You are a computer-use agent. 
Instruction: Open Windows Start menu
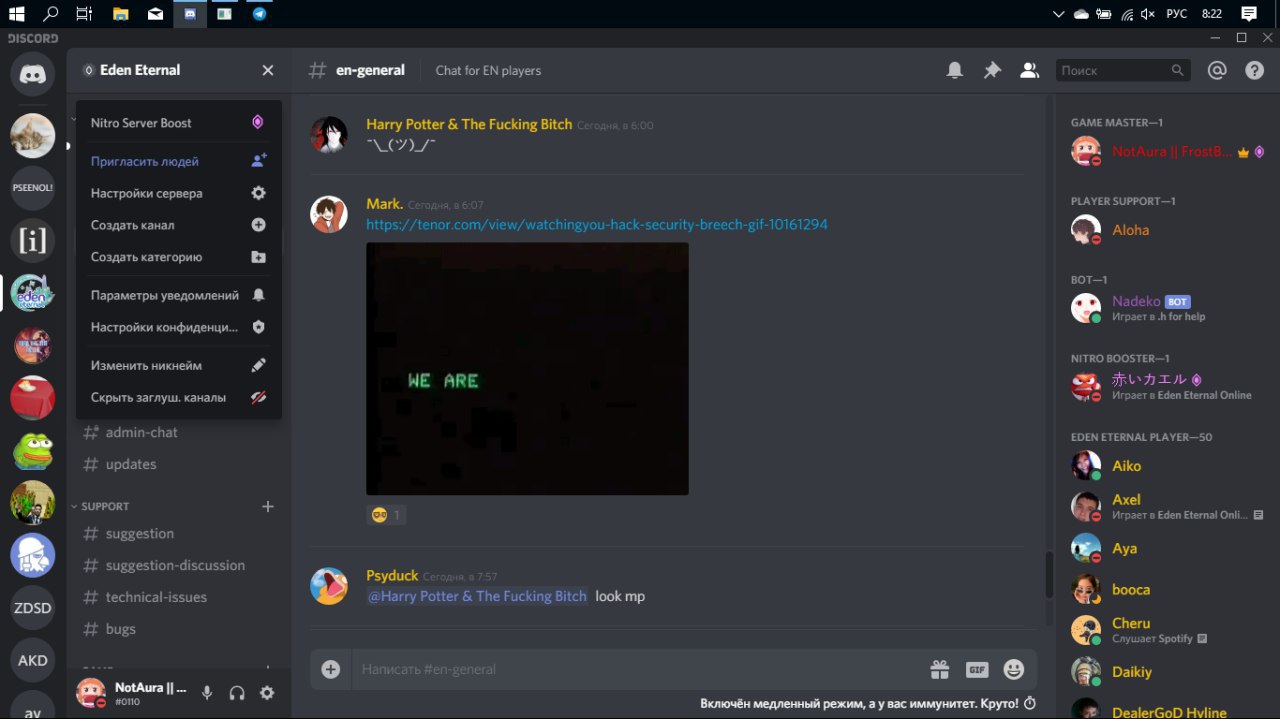pos(16,14)
